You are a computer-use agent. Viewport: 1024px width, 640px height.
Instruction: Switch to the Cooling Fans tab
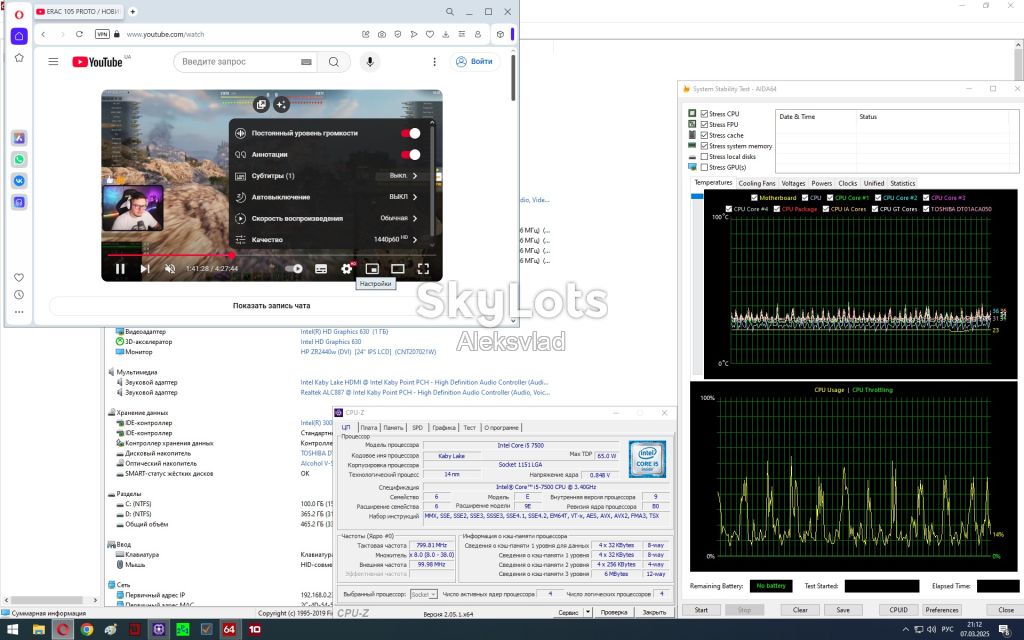(756, 184)
